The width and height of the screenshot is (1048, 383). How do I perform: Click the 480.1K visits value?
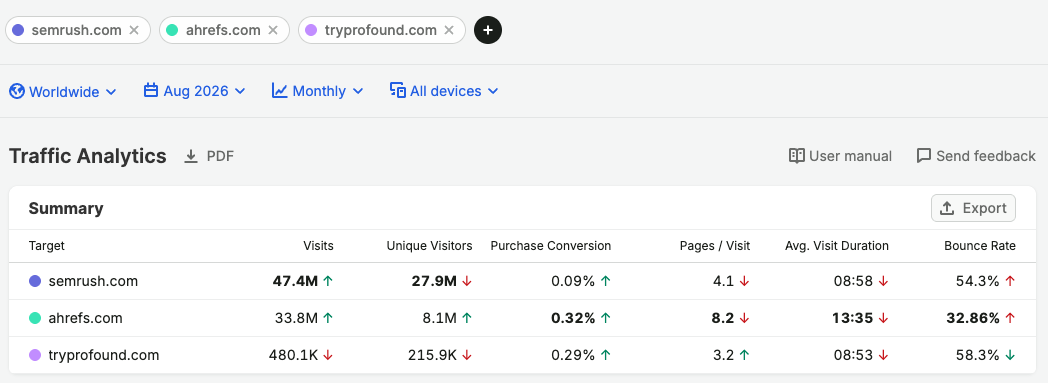[293, 355]
